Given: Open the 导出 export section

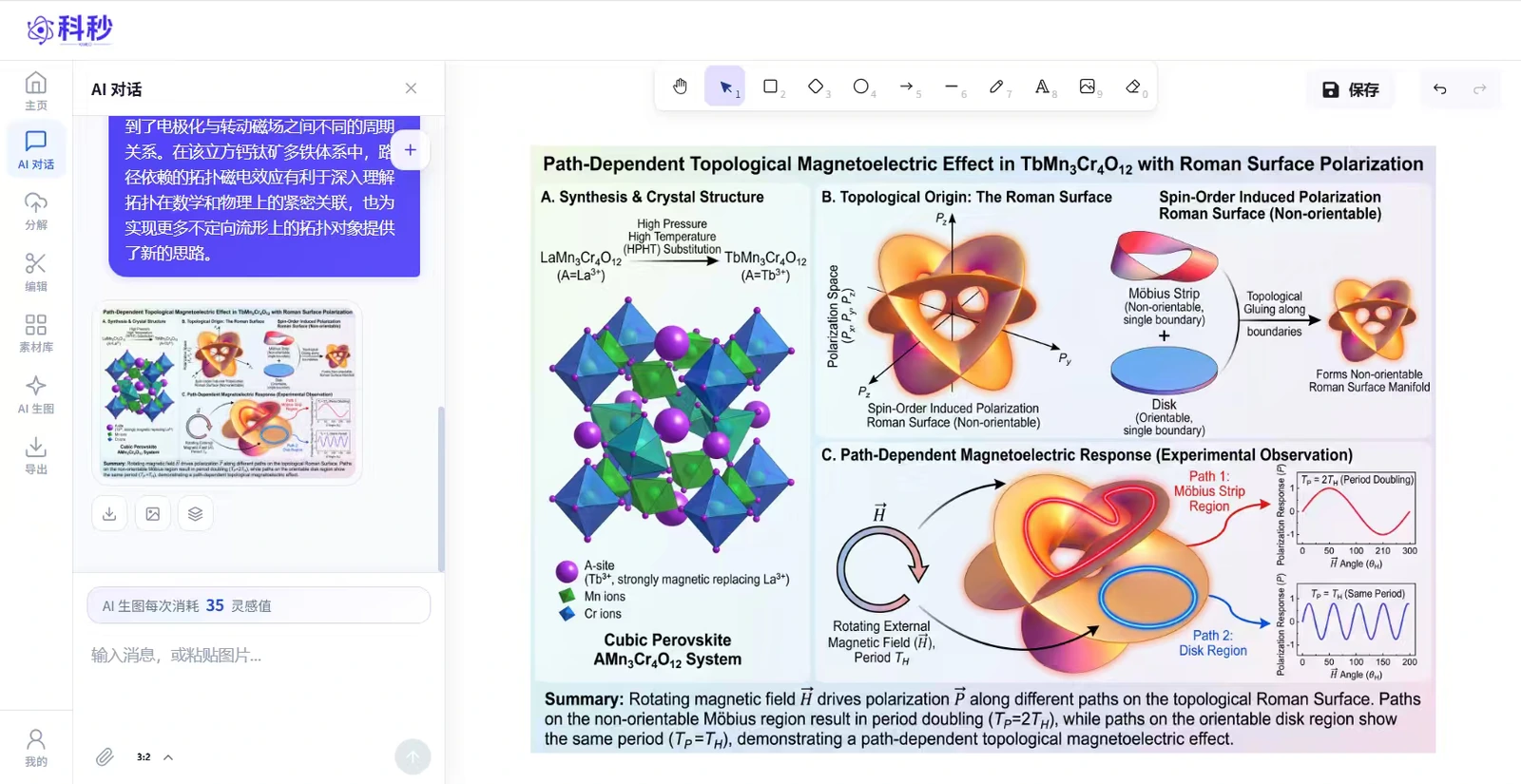Looking at the screenshot, I should [36, 455].
